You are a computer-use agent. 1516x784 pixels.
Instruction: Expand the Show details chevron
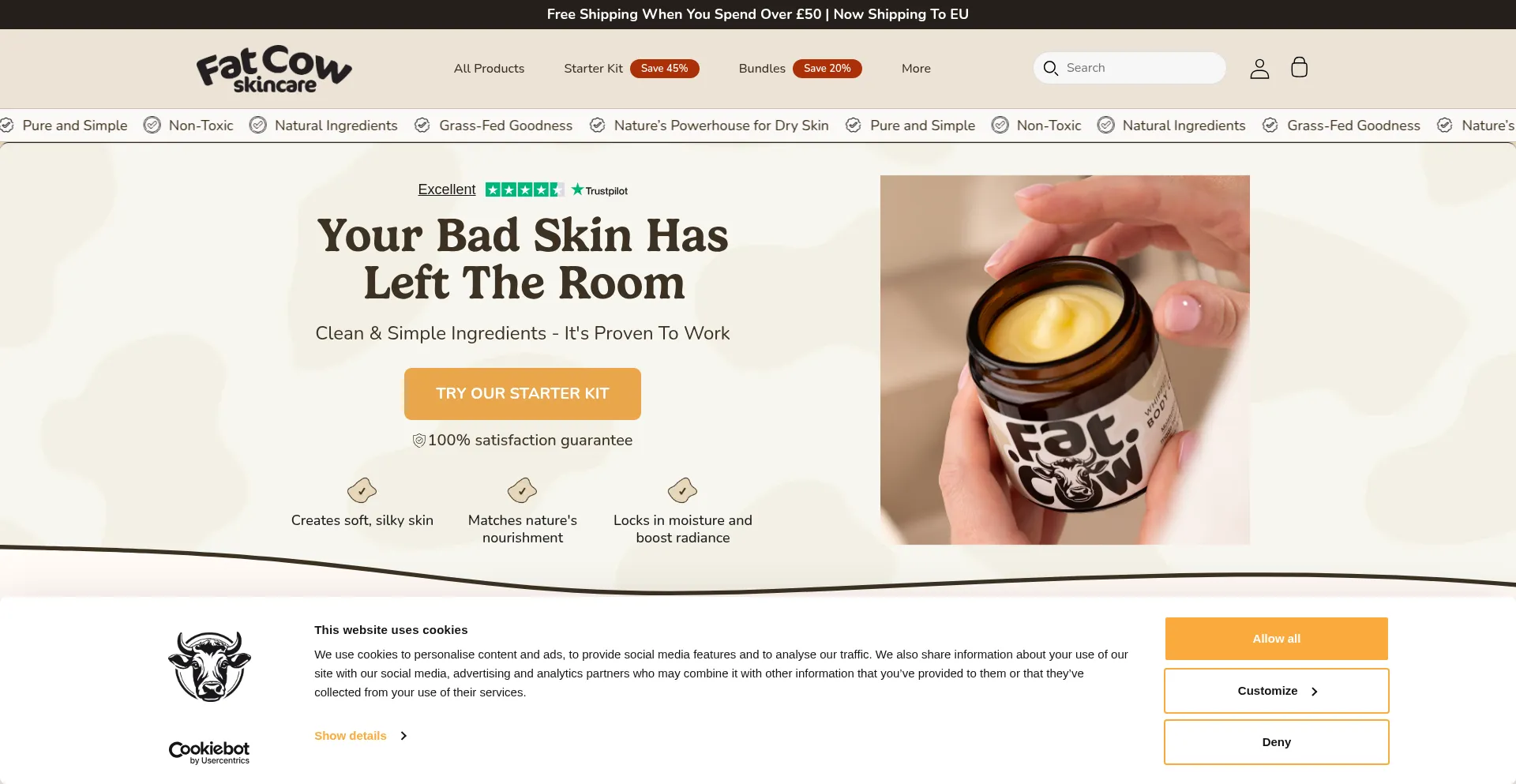click(x=403, y=736)
